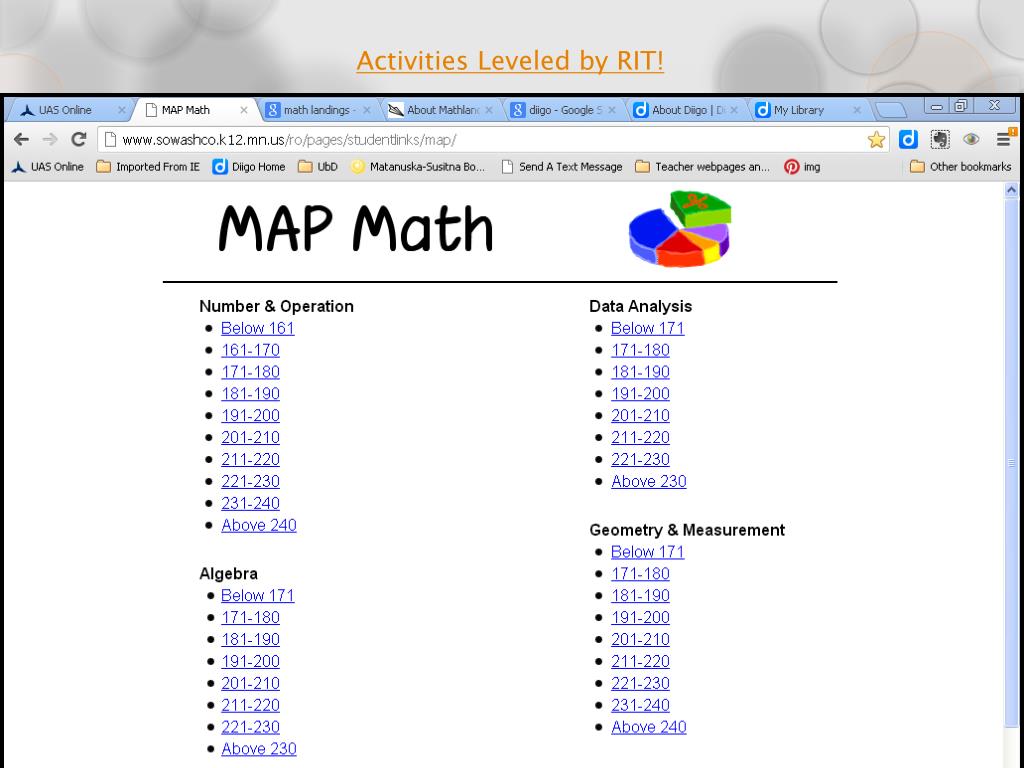1024x768 pixels.
Task: Open the Pinterest img bookmark
Action: (803, 167)
